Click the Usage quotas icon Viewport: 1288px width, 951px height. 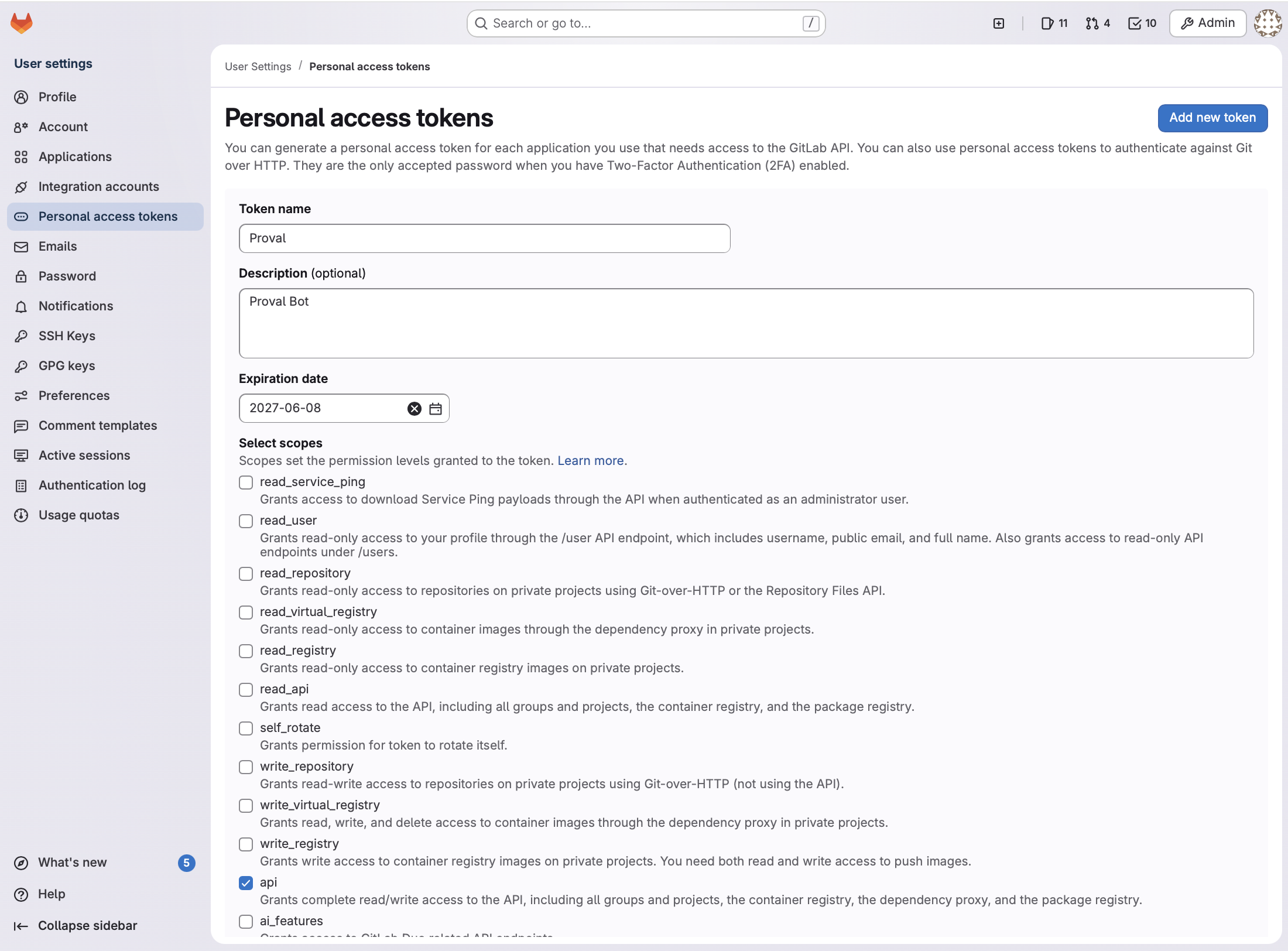pyautogui.click(x=21, y=515)
